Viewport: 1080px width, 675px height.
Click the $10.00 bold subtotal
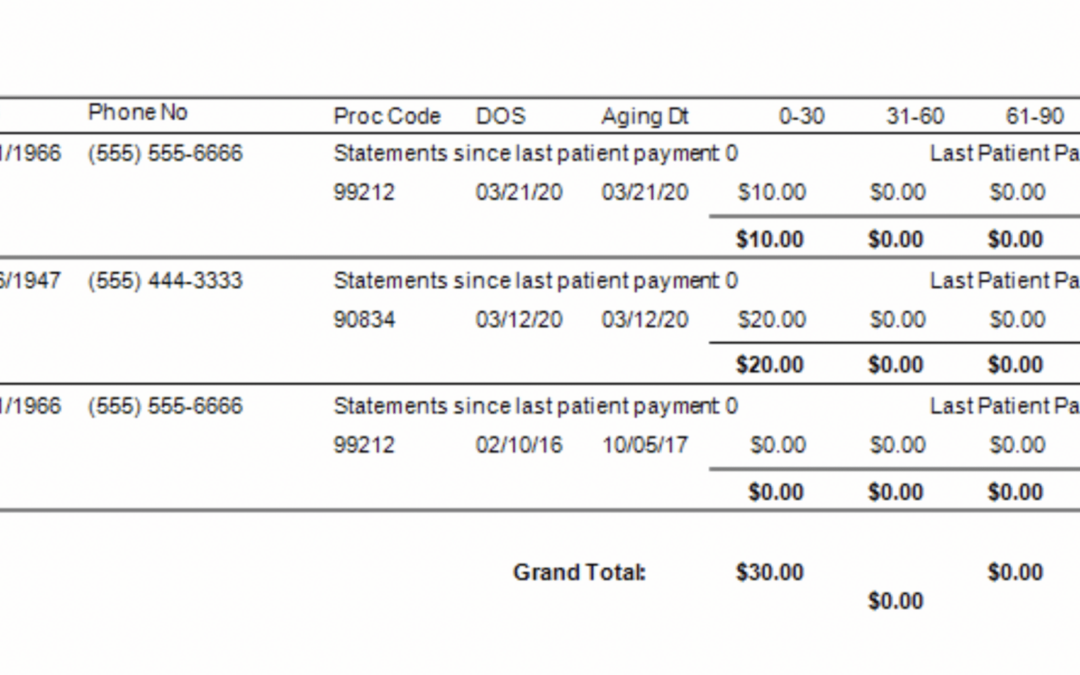coord(770,239)
